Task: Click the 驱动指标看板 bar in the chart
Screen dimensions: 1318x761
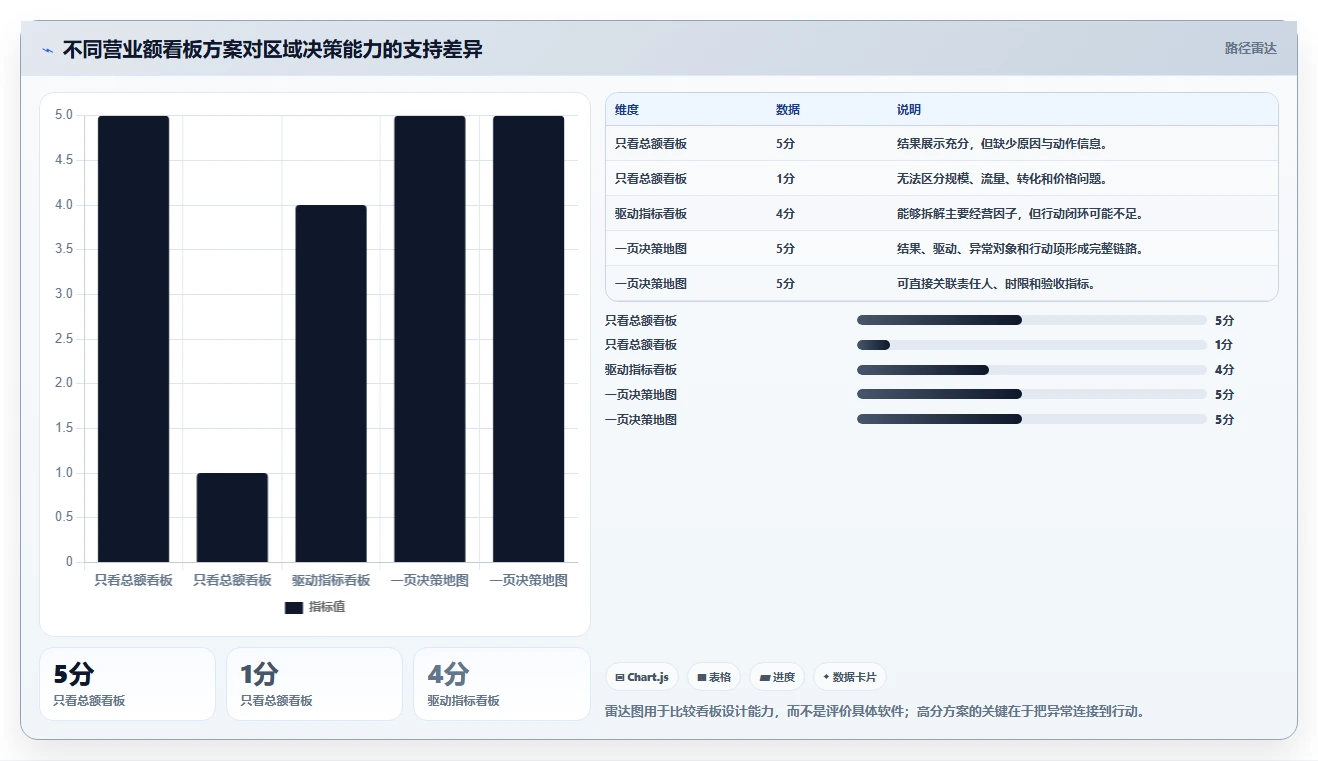Action: pyautogui.click(x=331, y=383)
